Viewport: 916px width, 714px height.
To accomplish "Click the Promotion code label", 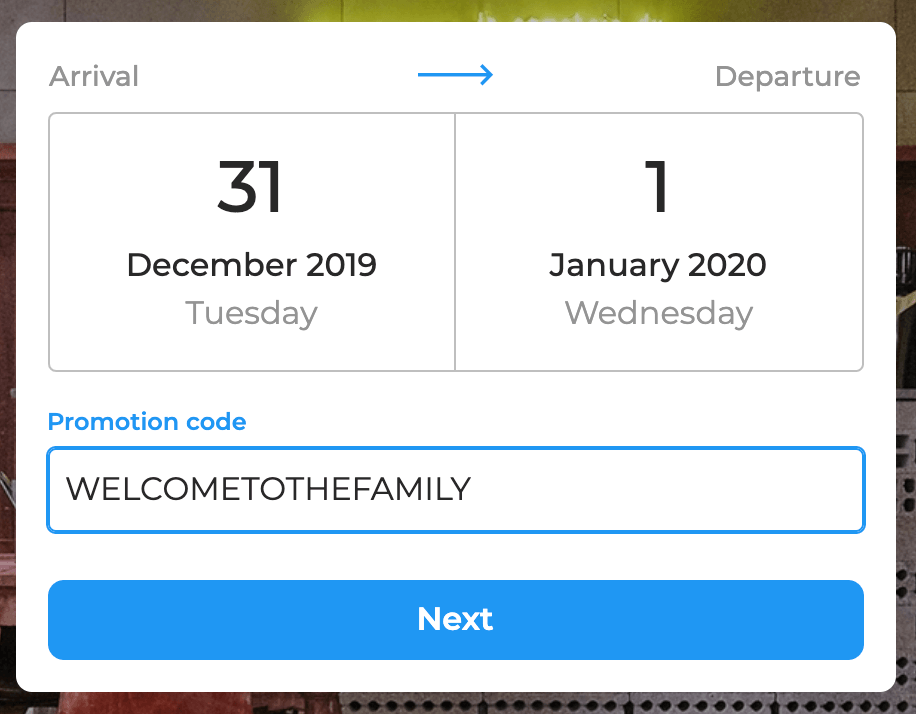I will tap(147, 421).
